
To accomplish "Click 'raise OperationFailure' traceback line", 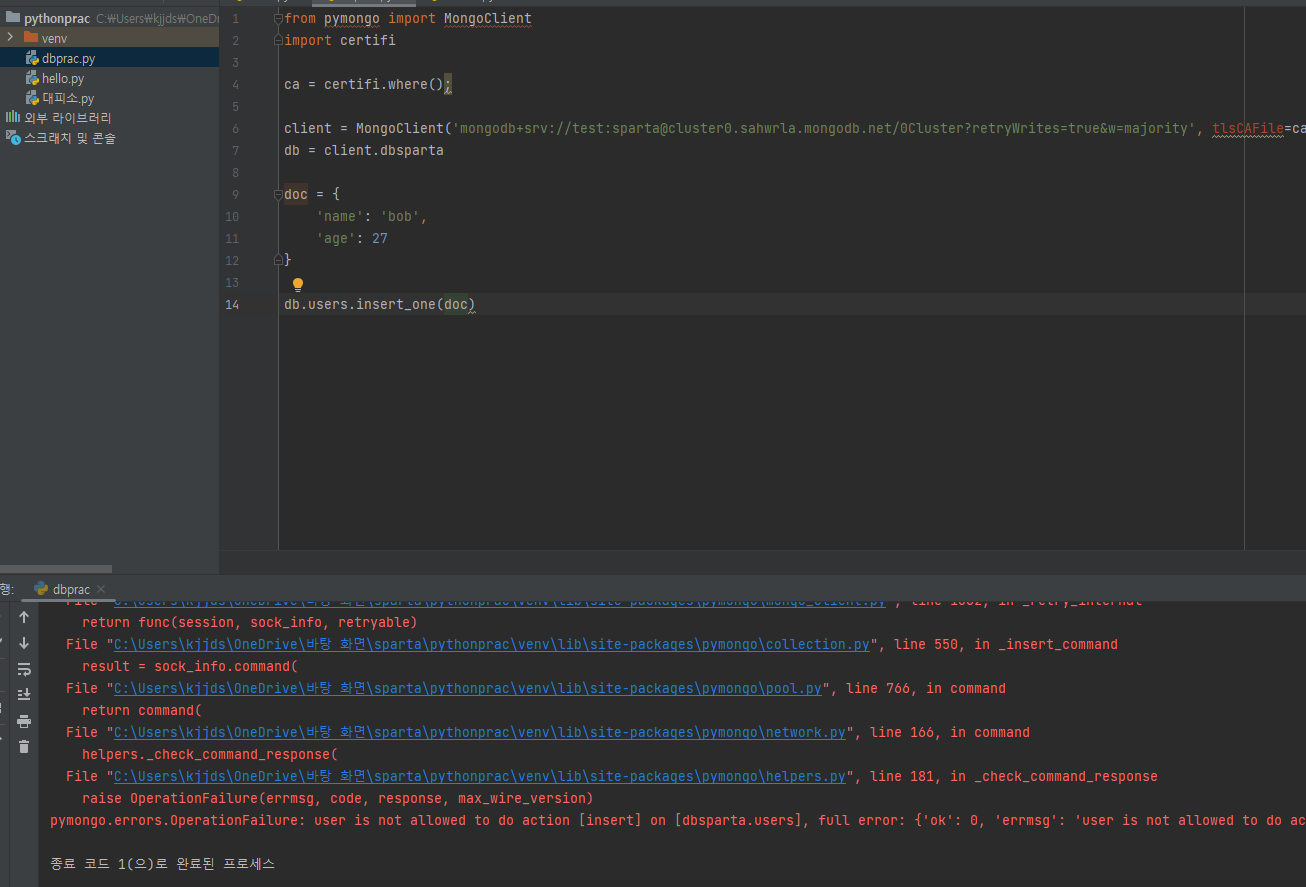I will click(x=337, y=798).
